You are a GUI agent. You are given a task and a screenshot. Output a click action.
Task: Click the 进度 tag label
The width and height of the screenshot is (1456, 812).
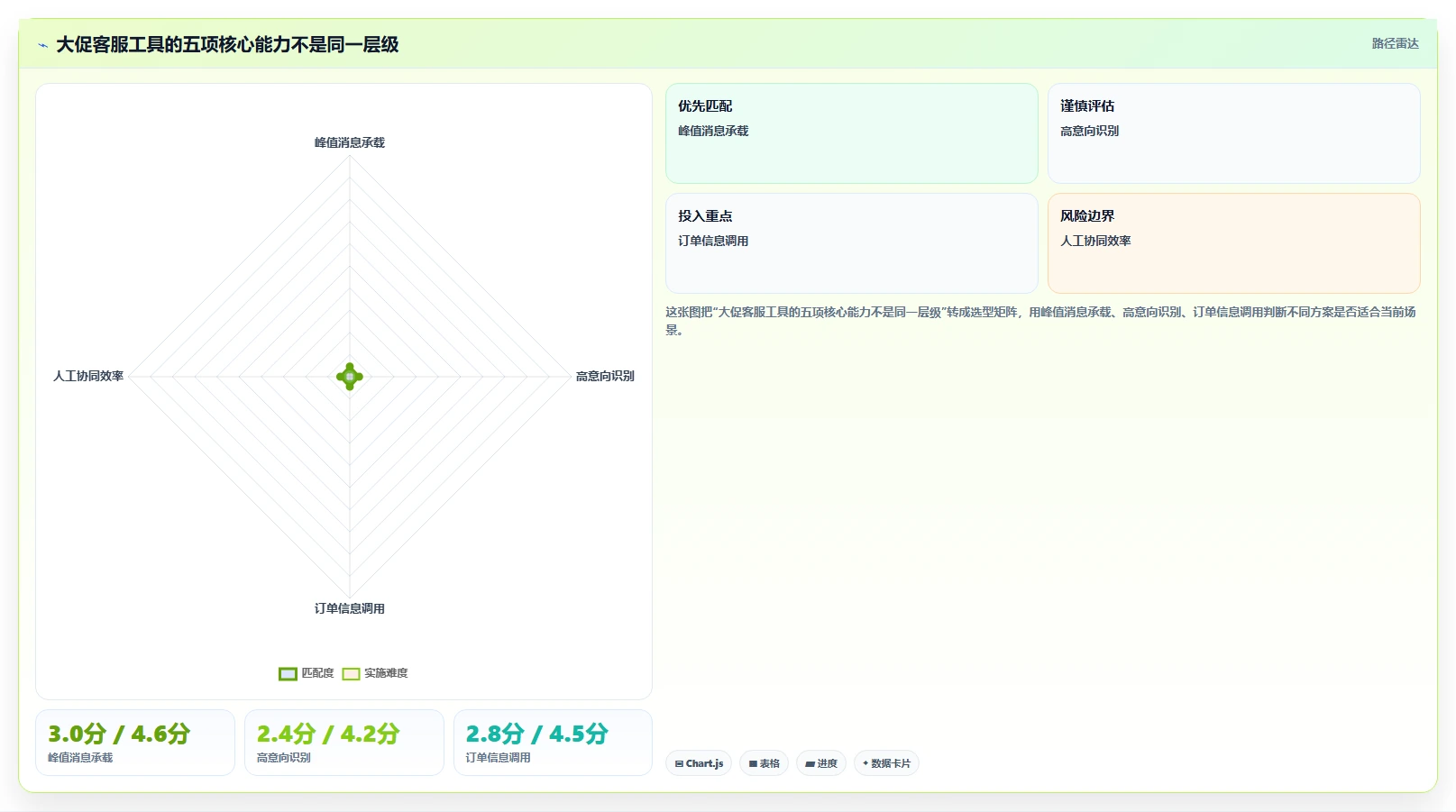827,763
